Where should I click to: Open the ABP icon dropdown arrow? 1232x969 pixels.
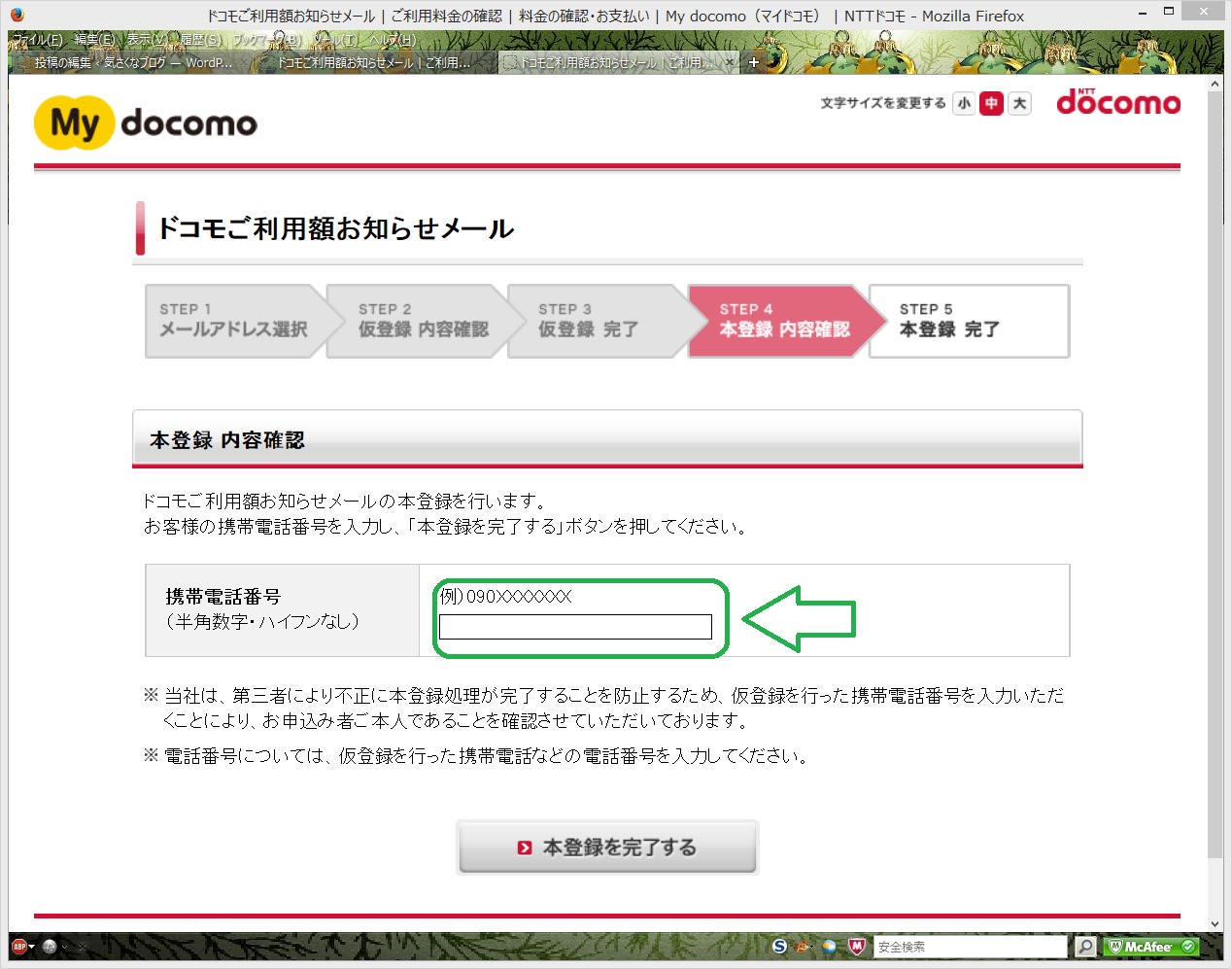[x=31, y=947]
